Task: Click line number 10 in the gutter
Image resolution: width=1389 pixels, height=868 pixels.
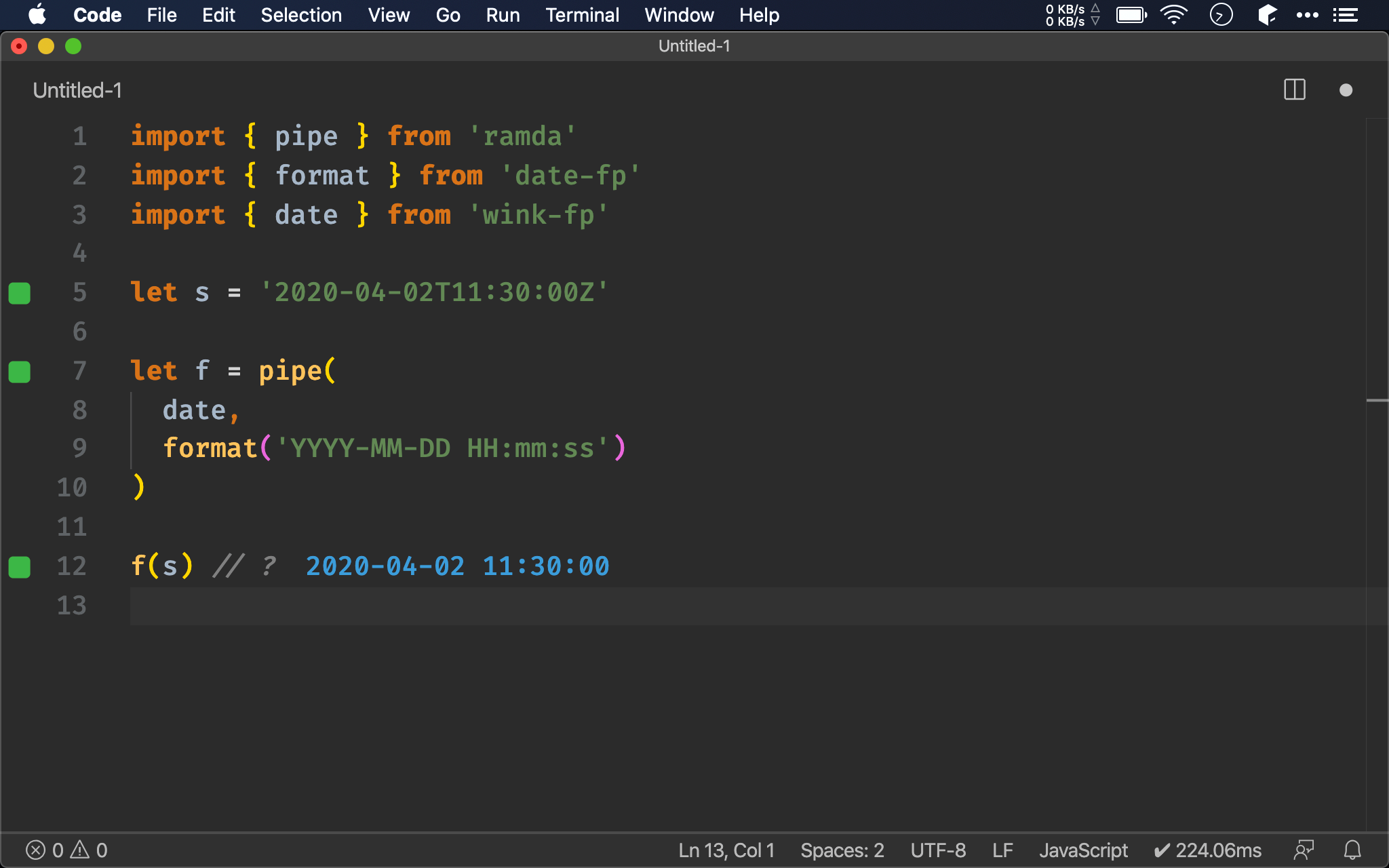Action: 72,488
